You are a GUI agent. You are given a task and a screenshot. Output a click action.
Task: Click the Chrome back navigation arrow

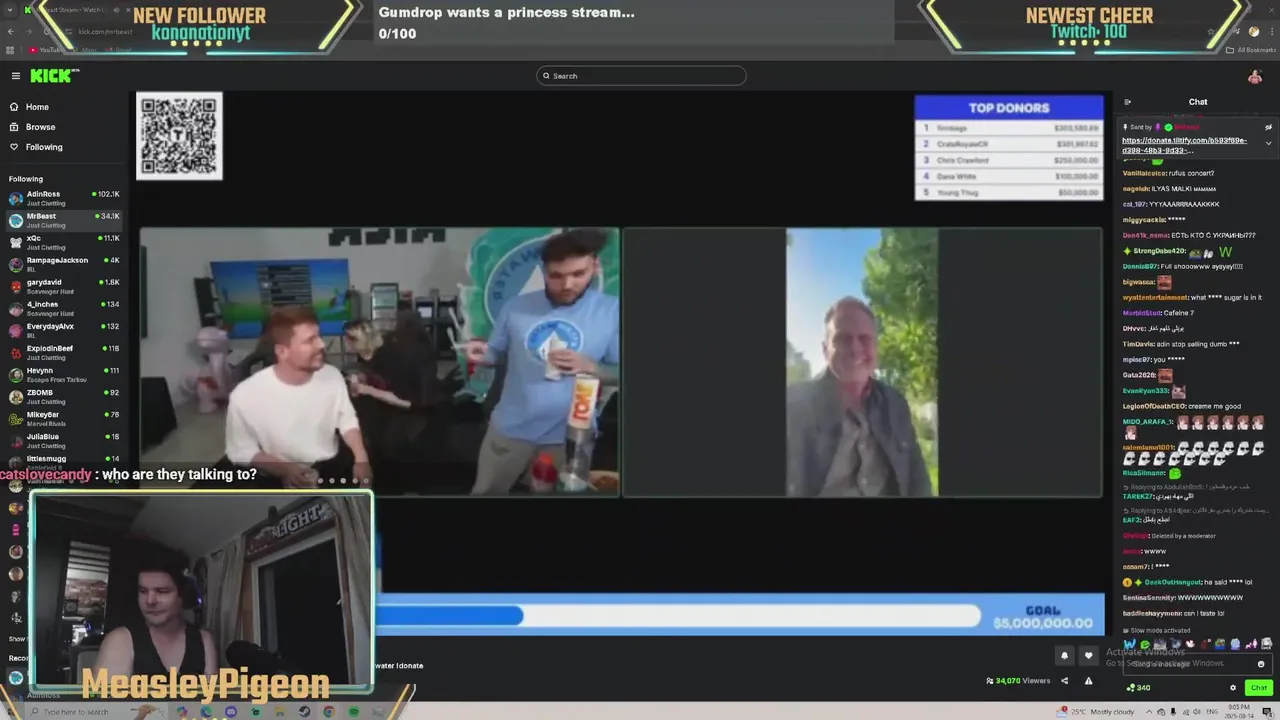click(11, 32)
